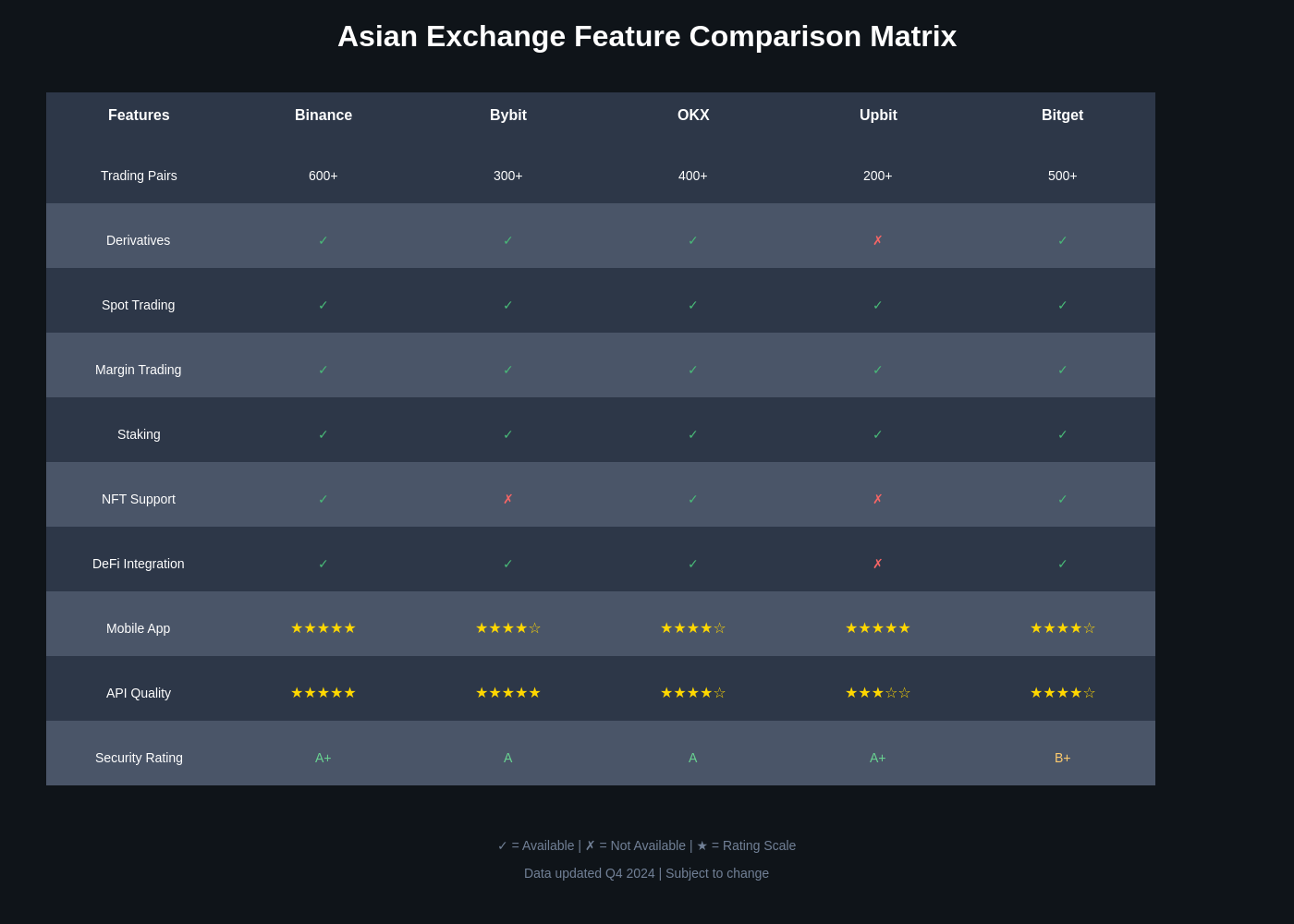This screenshot has height=924, width=1294.
Task: Click the OKX Mobile App star rating
Action: click(693, 628)
